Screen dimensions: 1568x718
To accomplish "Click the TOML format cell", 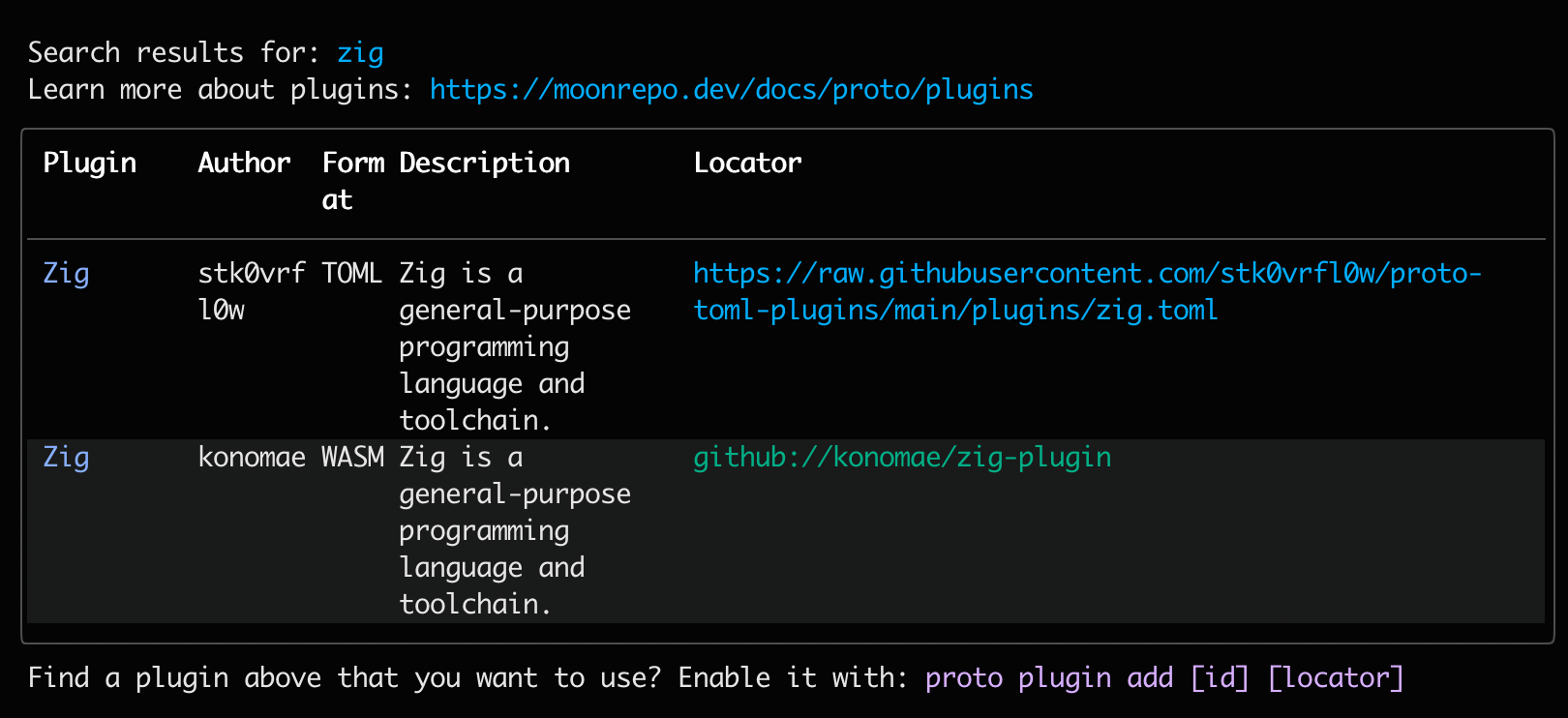I will [x=352, y=274].
